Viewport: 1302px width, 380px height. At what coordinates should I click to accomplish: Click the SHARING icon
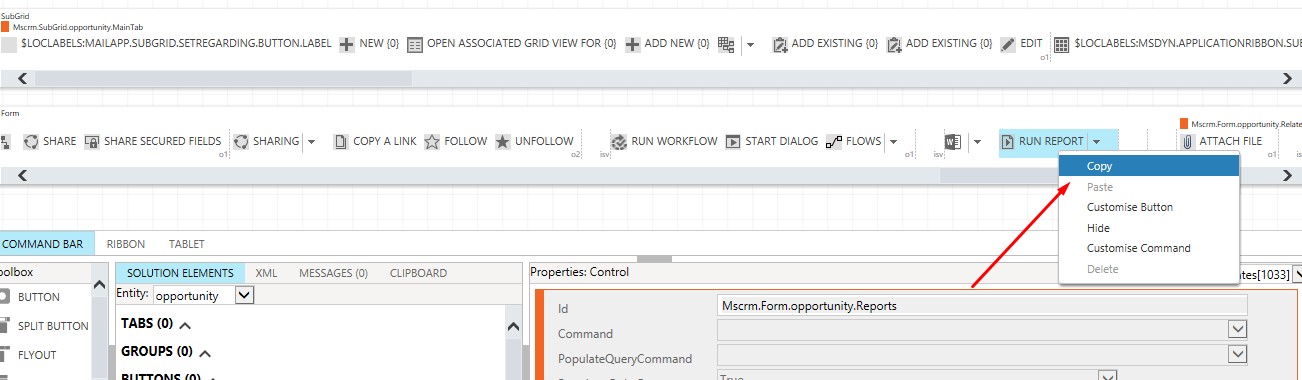[241, 141]
